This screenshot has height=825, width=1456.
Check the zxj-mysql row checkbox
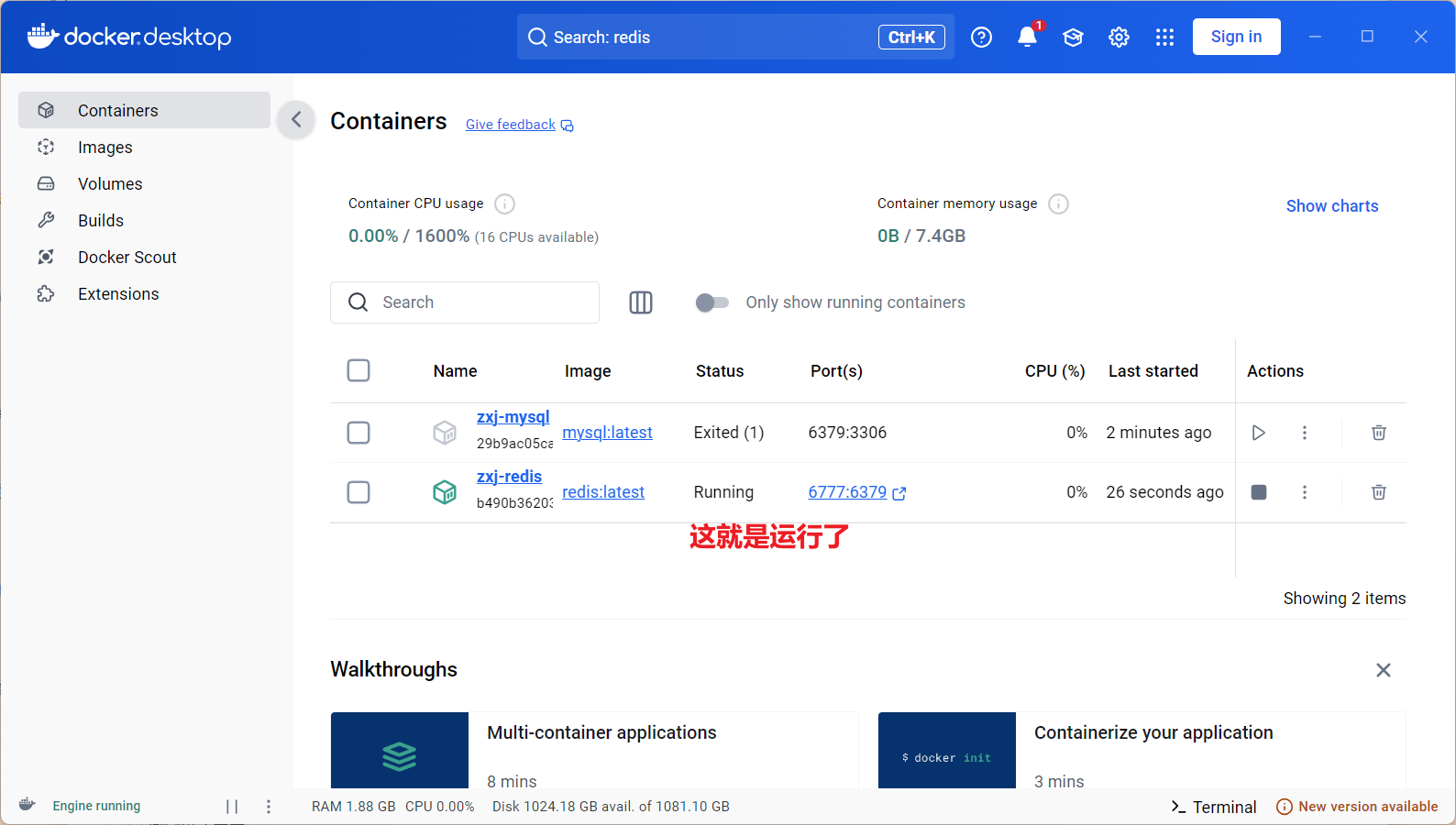pyautogui.click(x=358, y=433)
